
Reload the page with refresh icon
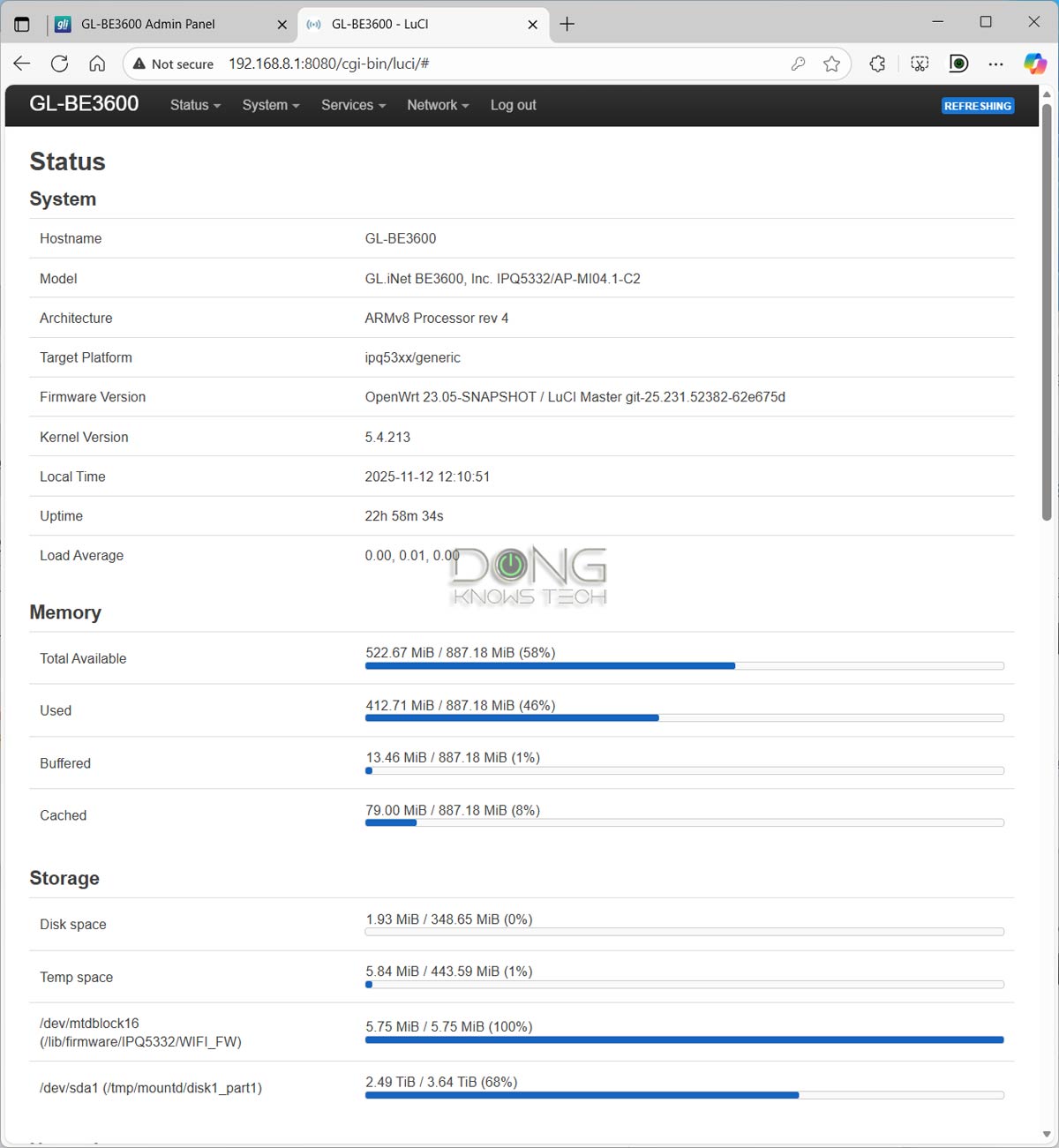[59, 64]
